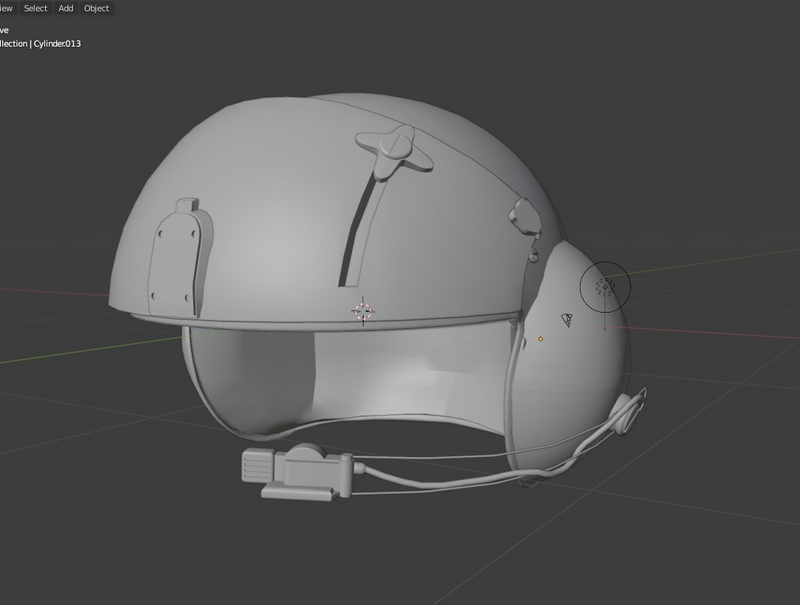The height and width of the screenshot is (605, 800).
Task: Open the Add menu
Action: 66,8
